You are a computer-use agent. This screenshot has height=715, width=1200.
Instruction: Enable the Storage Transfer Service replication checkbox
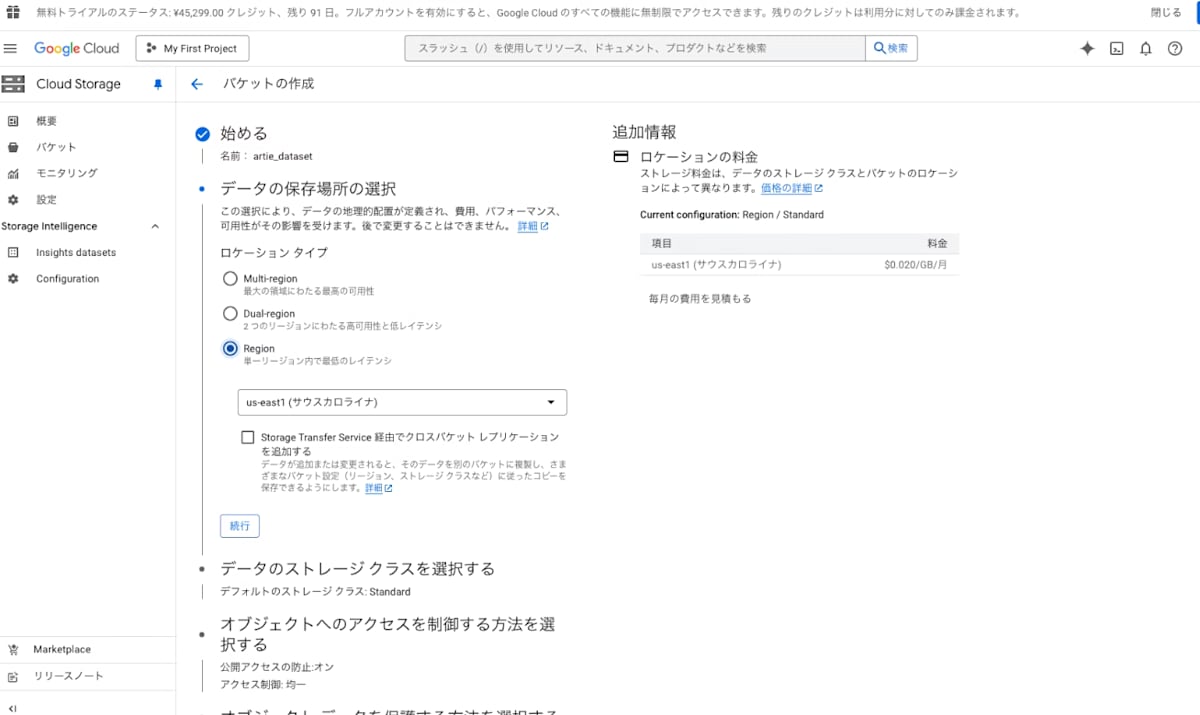(x=248, y=437)
